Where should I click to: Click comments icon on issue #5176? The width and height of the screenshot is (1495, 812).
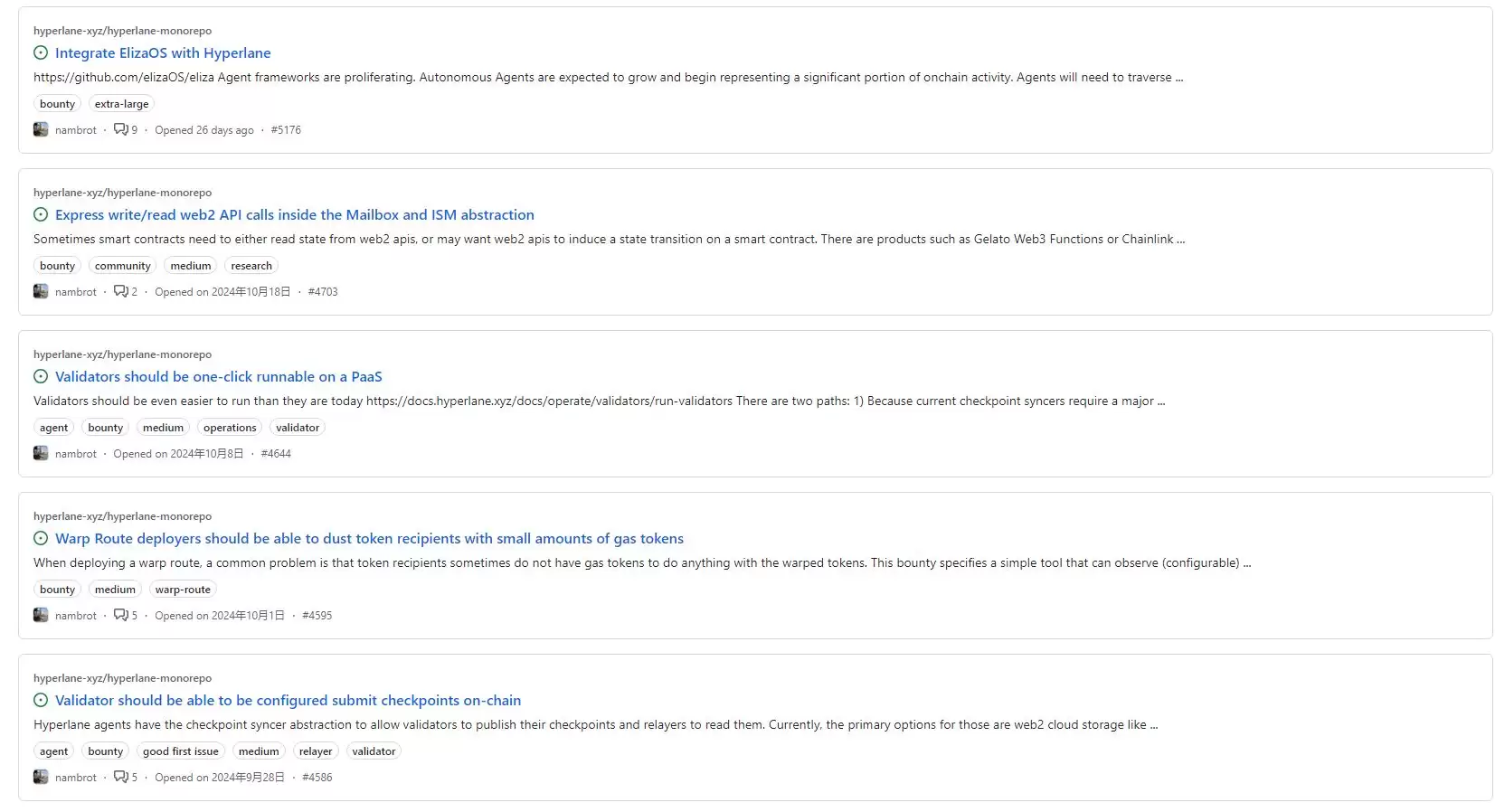click(x=120, y=130)
